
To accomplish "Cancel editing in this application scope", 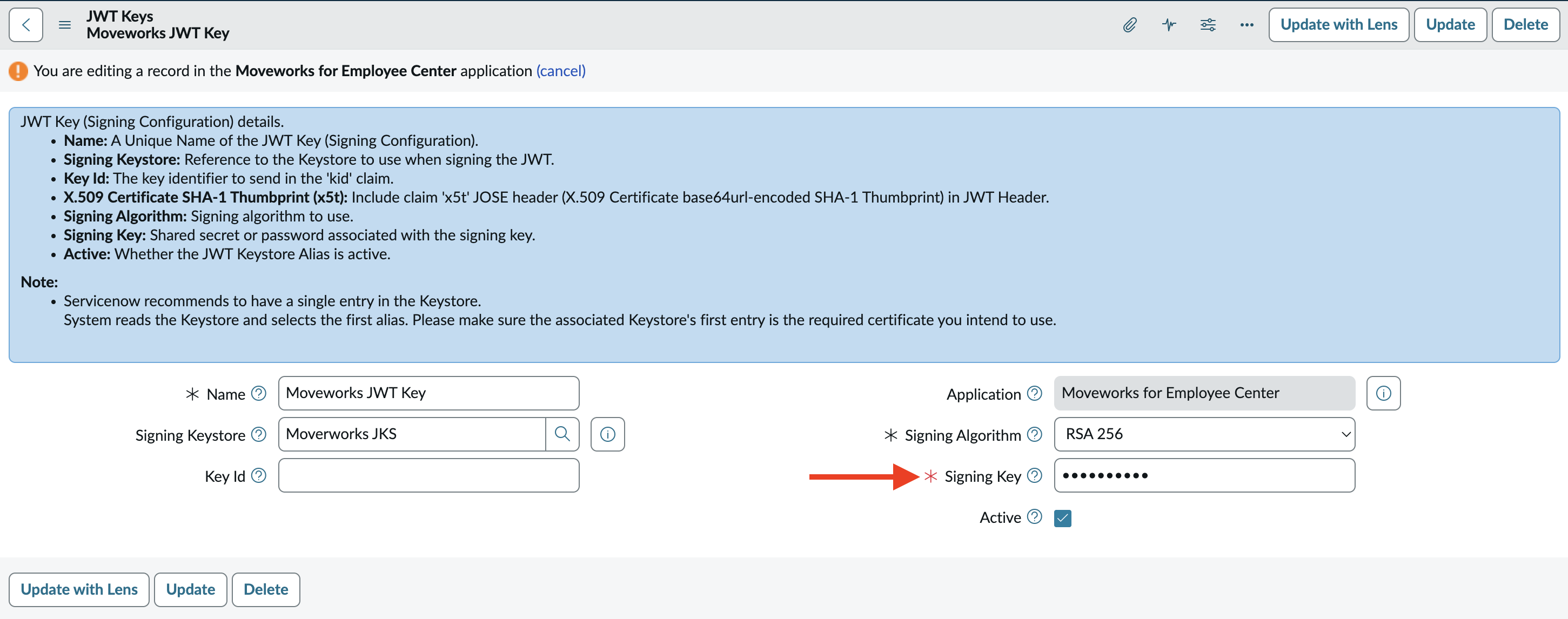I will pos(561,71).
